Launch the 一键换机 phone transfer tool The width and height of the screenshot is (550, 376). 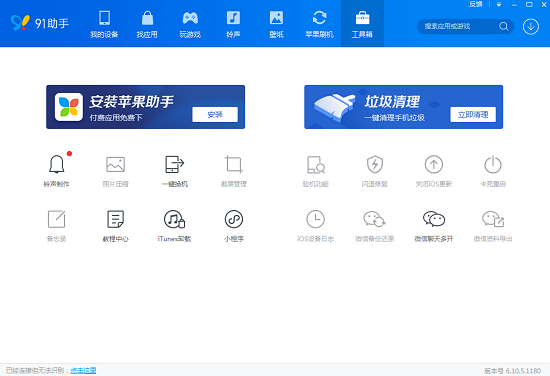pyautogui.click(x=174, y=164)
